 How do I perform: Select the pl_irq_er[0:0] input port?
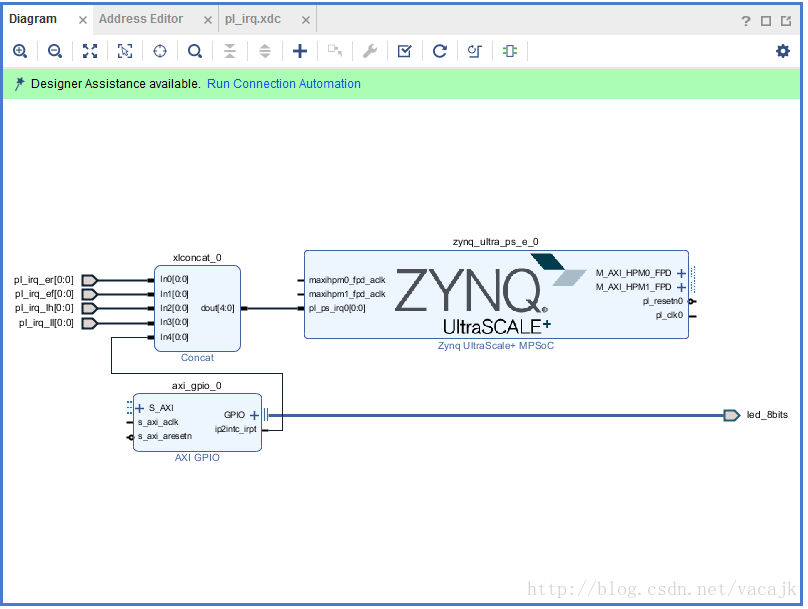tap(90, 280)
